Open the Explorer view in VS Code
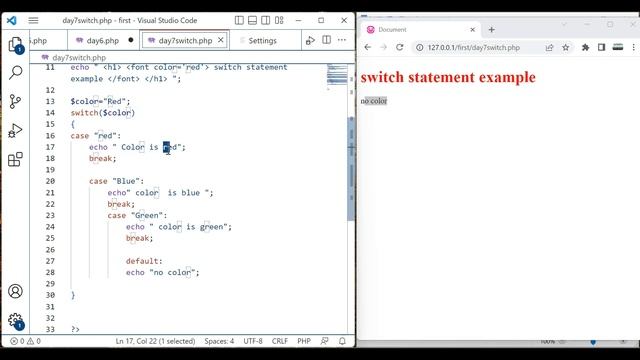 tap(16, 44)
